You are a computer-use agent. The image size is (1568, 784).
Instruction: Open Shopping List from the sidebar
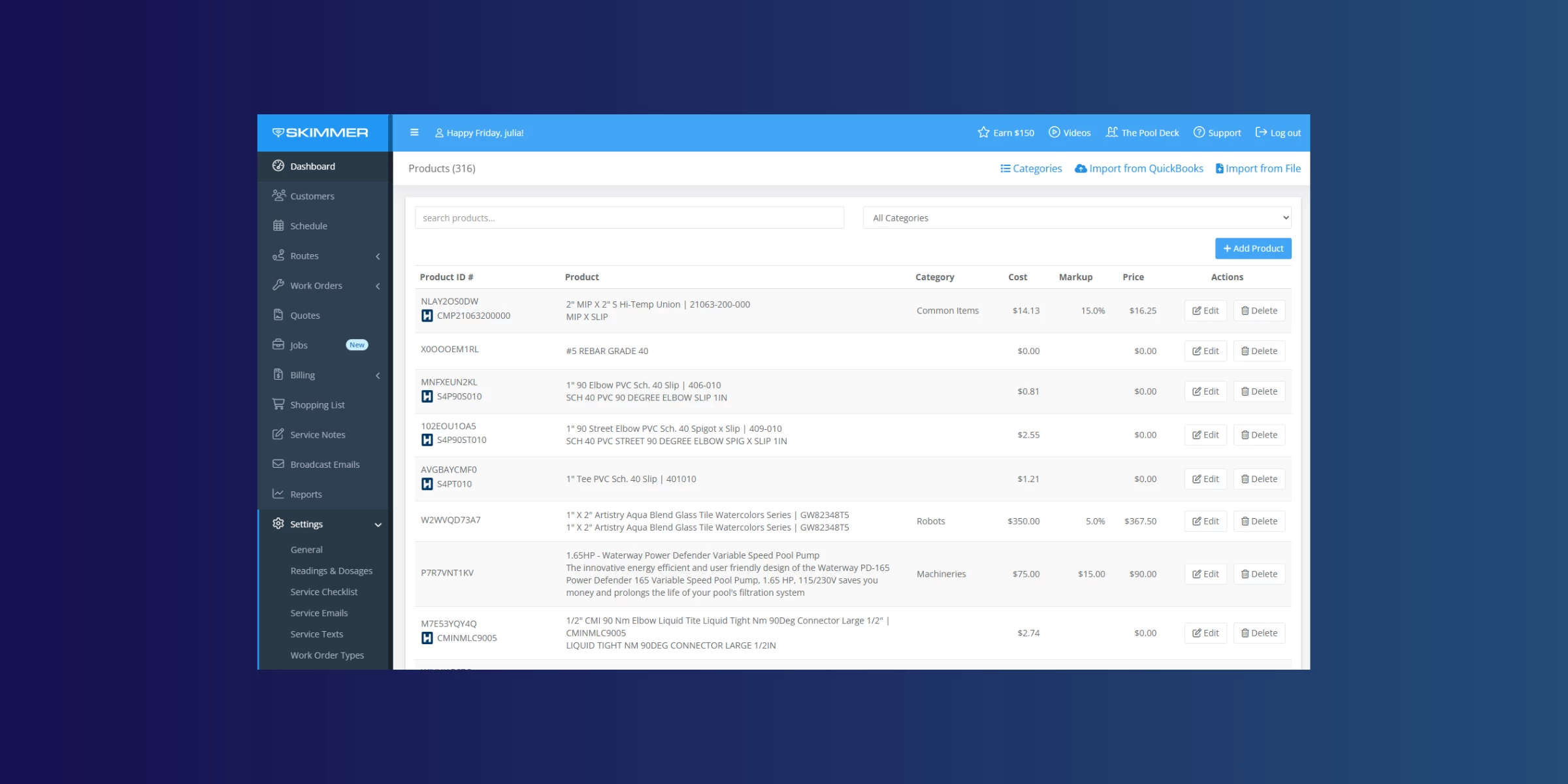[317, 405]
